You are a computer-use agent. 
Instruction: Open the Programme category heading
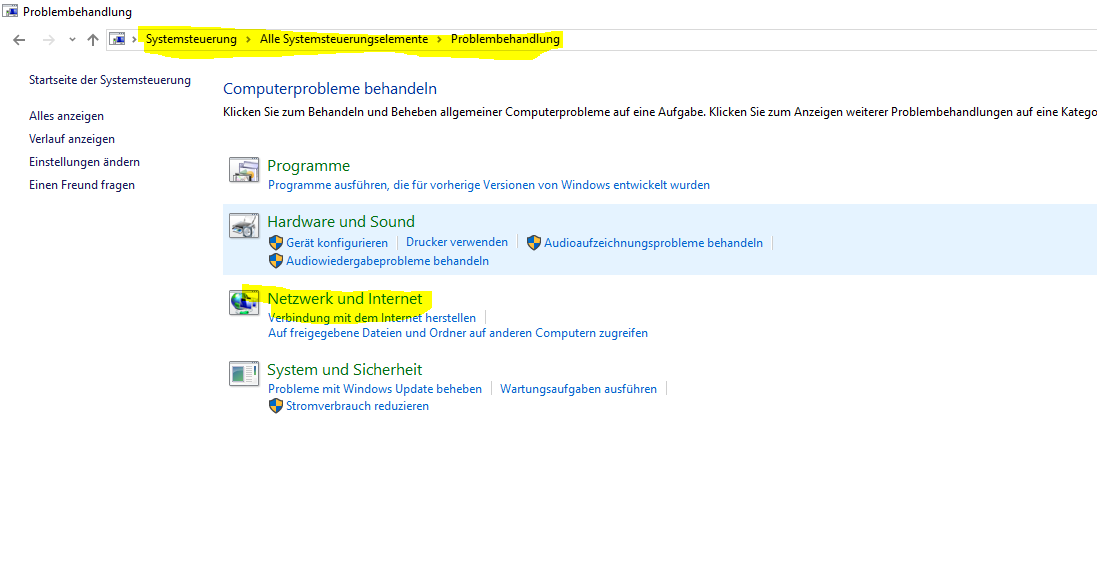pos(309,166)
